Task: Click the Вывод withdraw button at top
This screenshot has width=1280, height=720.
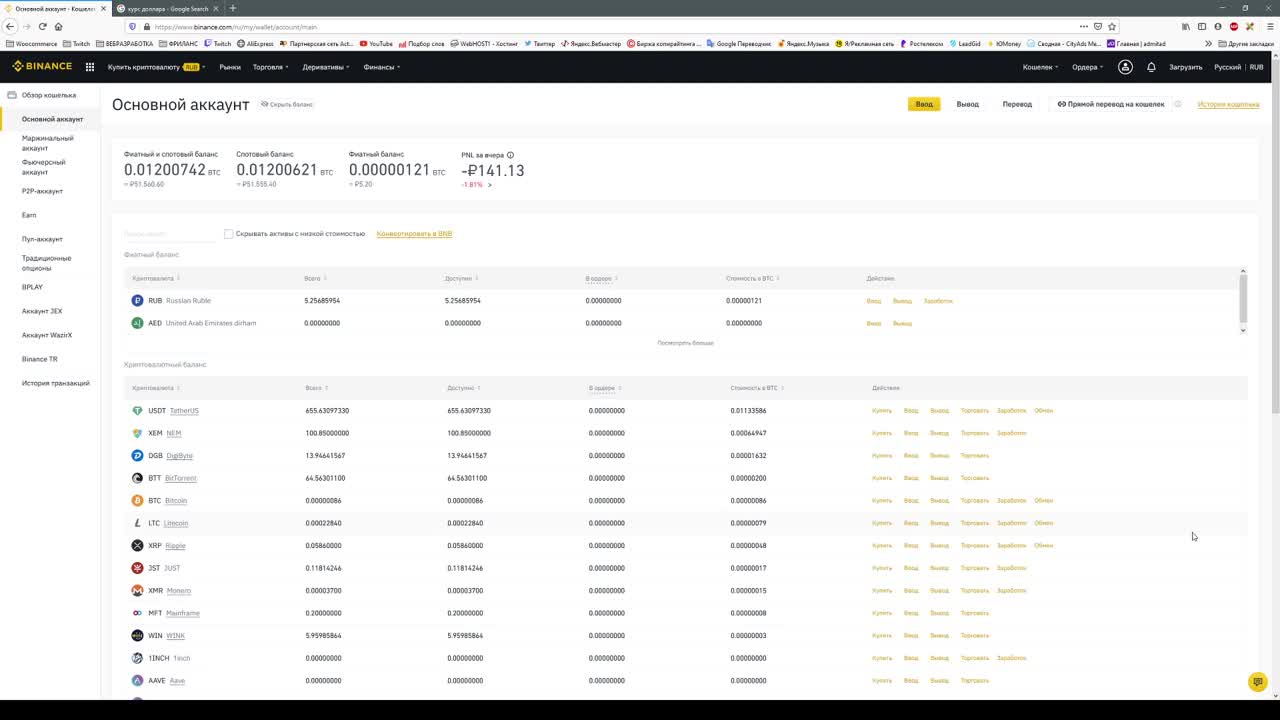Action: click(967, 104)
